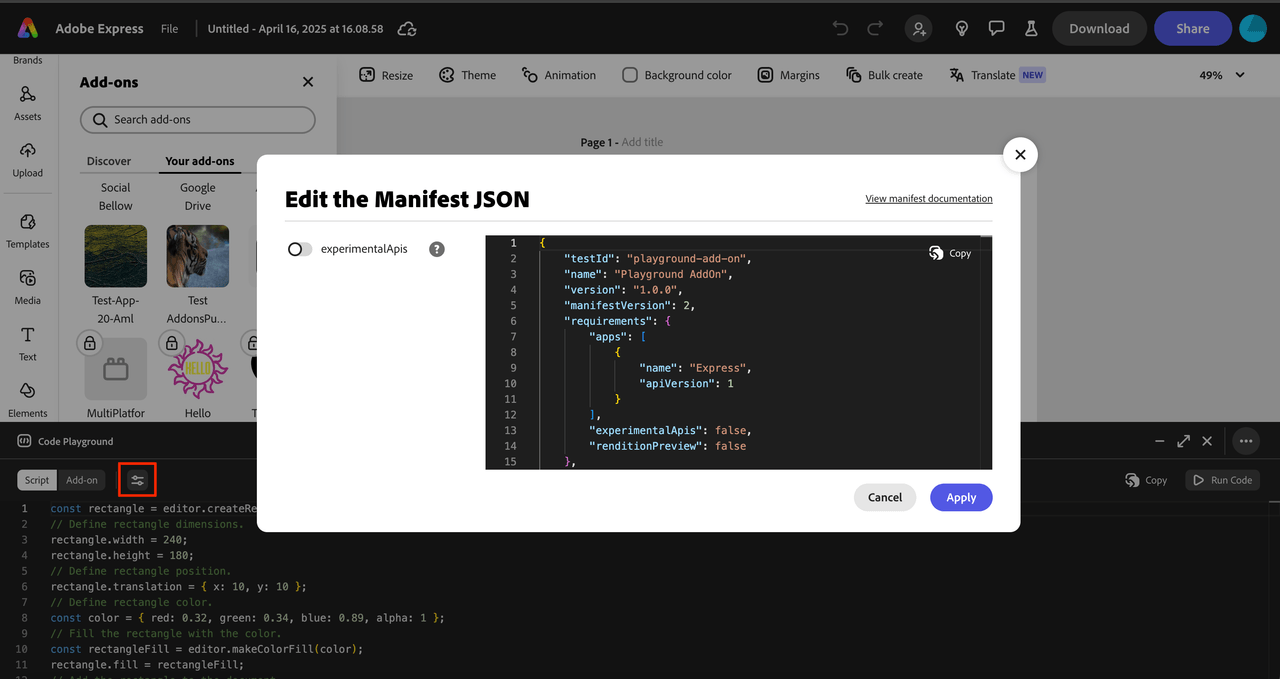This screenshot has width=1280, height=679.
Task: Select the Test-App-20-Aml add-on thumbnail
Action: tap(116, 256)
